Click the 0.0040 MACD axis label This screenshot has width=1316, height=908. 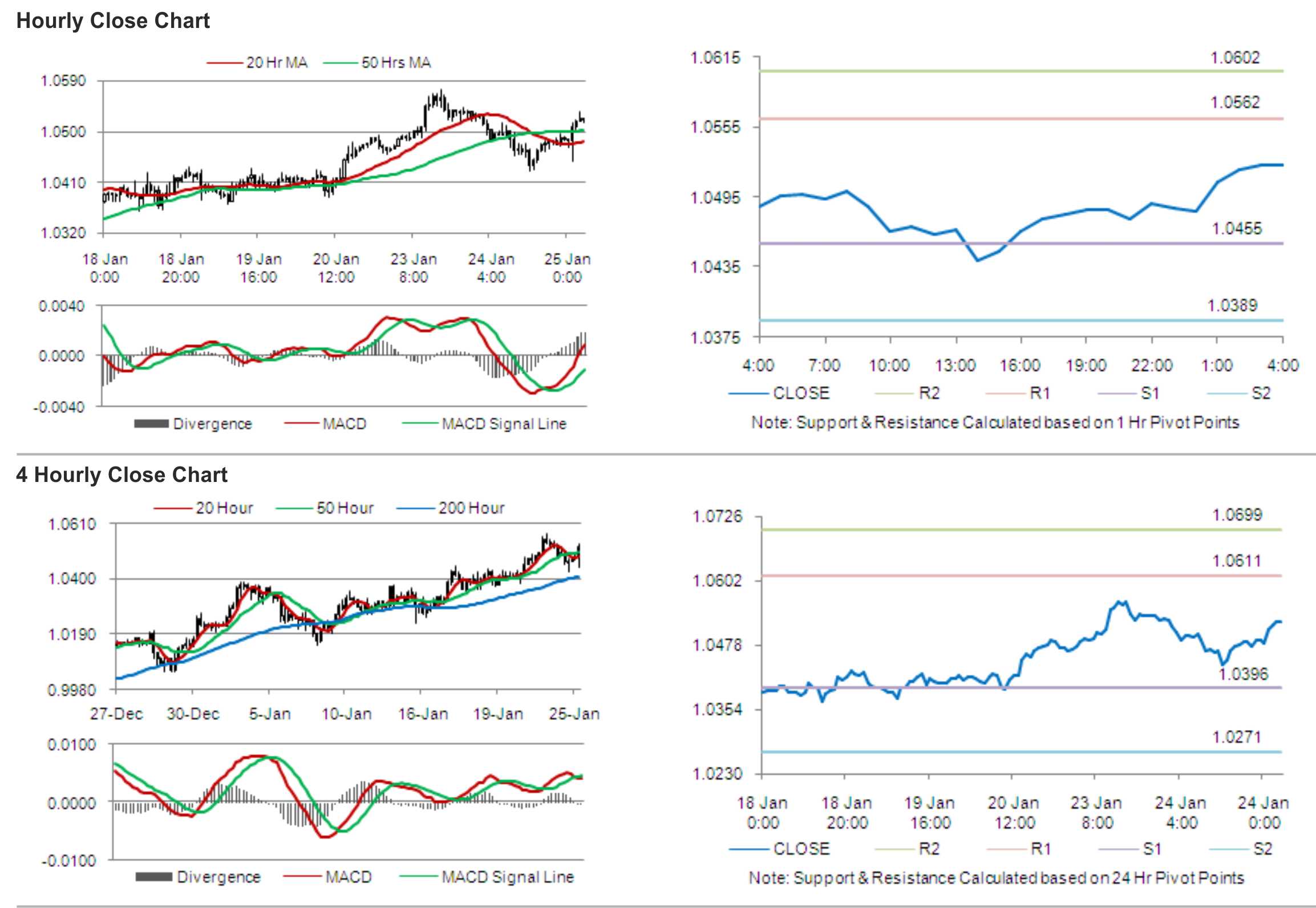tap(62, 306)
